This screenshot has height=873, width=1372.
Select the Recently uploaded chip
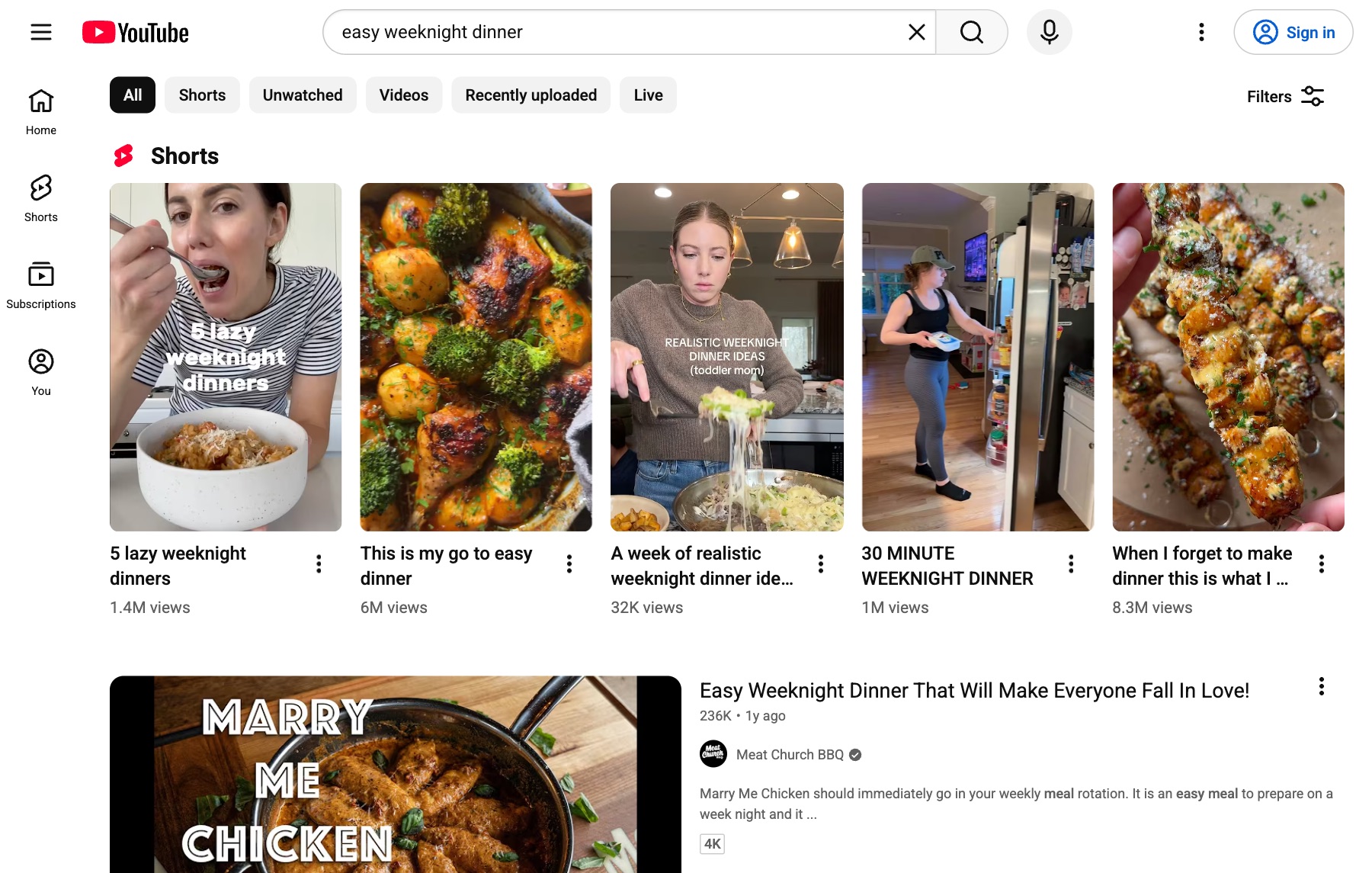(531, 95)
